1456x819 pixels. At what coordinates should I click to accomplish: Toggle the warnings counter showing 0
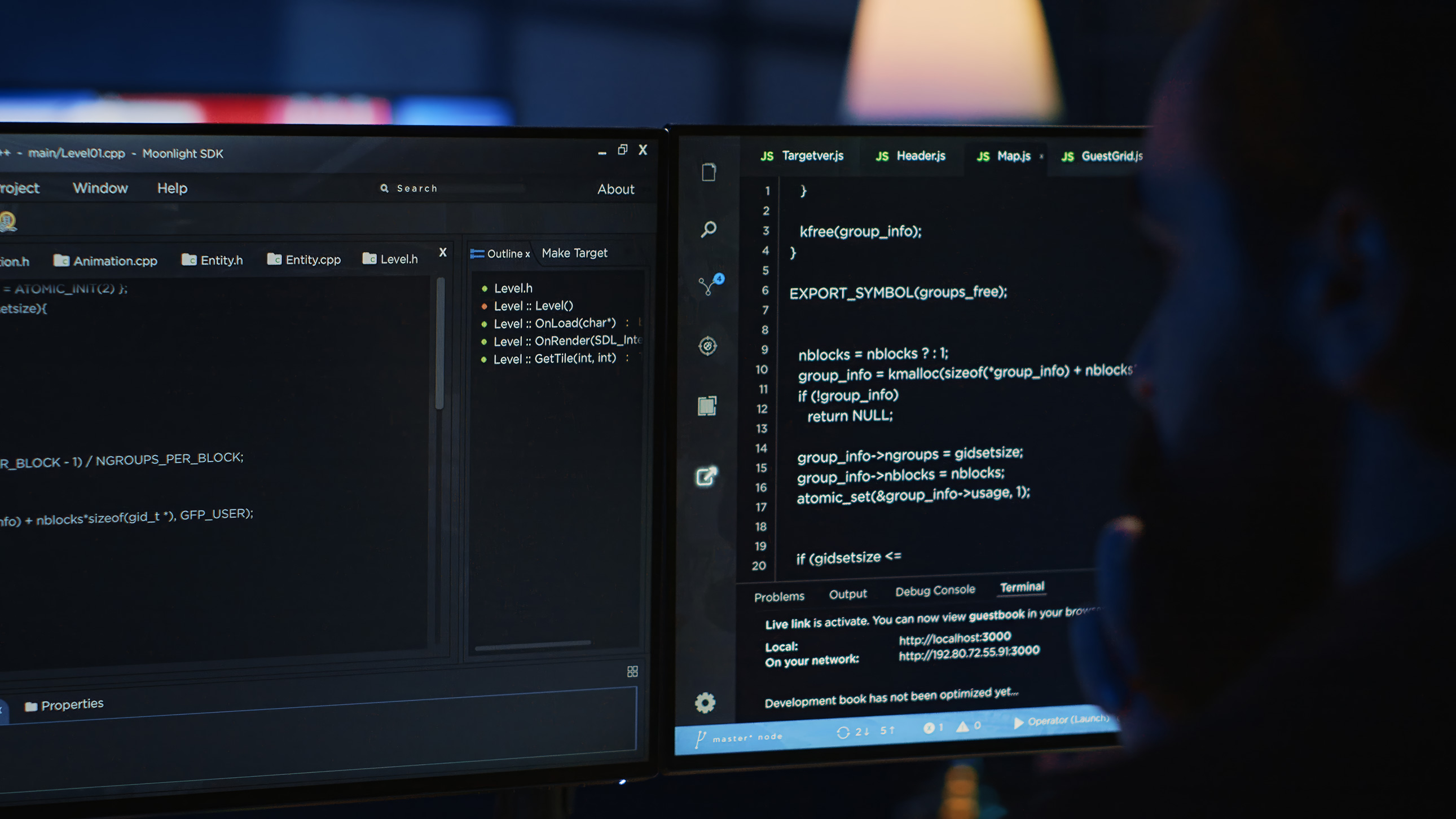coord(967,726)
